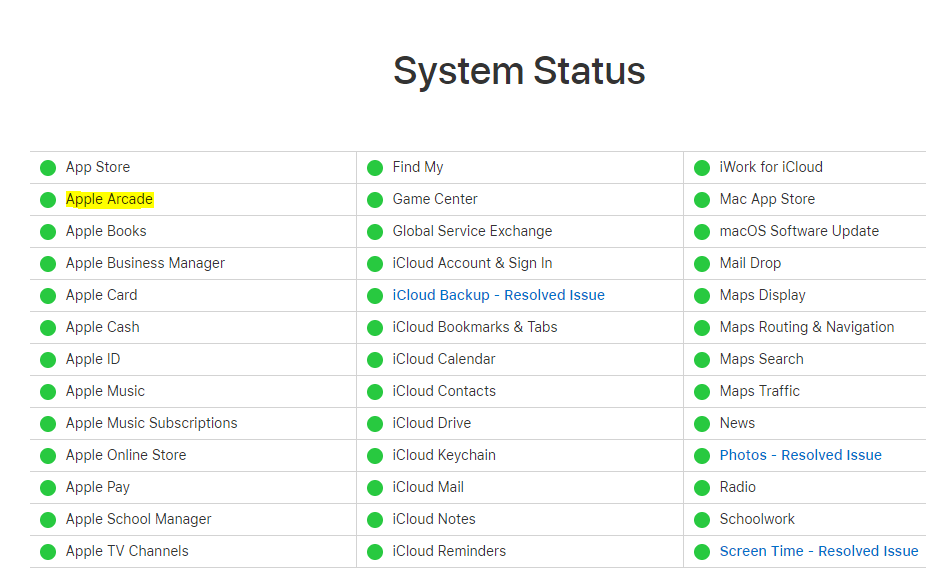Select the status dot for iCloud Calendar
926x568 pixels.
click(375, 360)
